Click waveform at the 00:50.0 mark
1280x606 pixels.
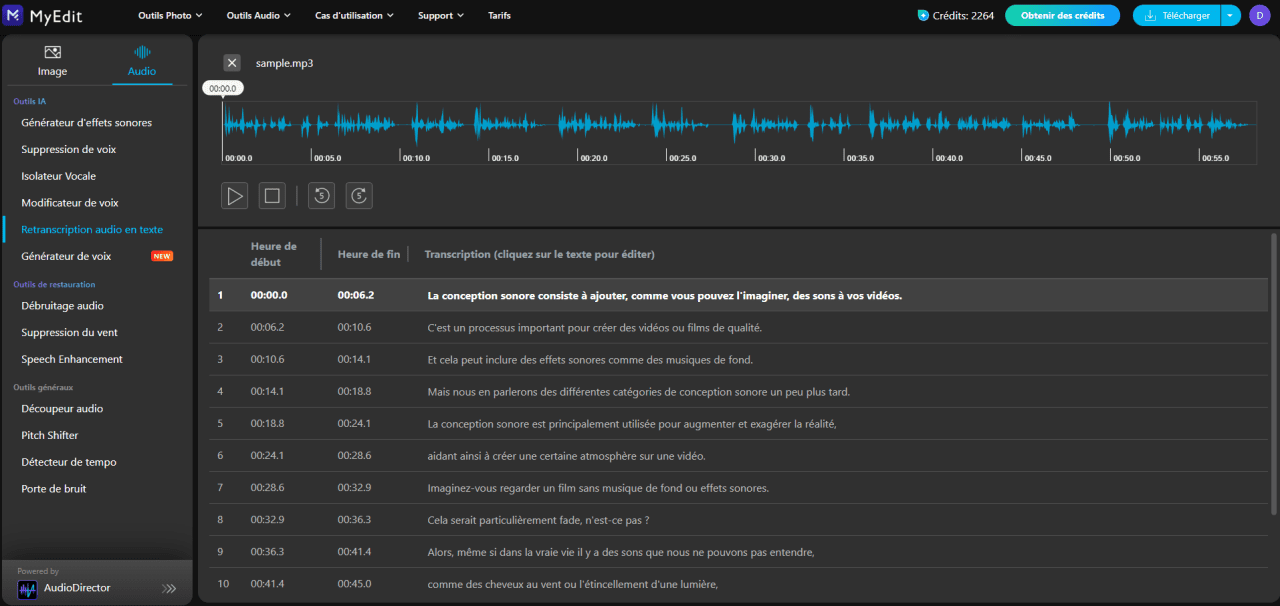point(1112,125)
